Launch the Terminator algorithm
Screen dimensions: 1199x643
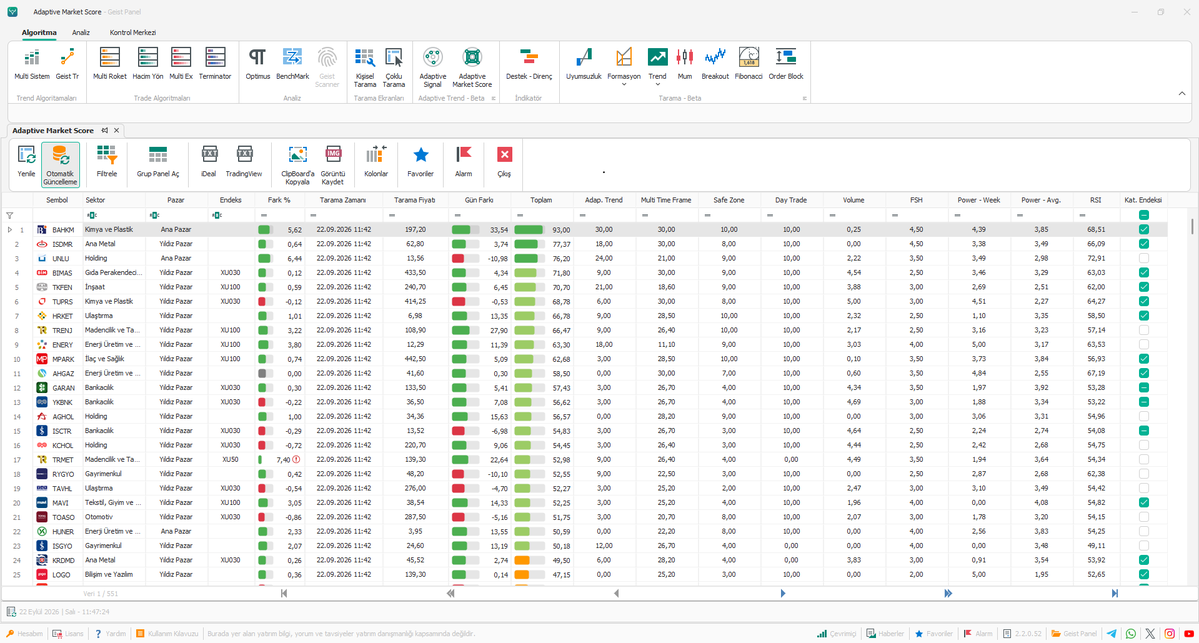click(x=215, y=65)
